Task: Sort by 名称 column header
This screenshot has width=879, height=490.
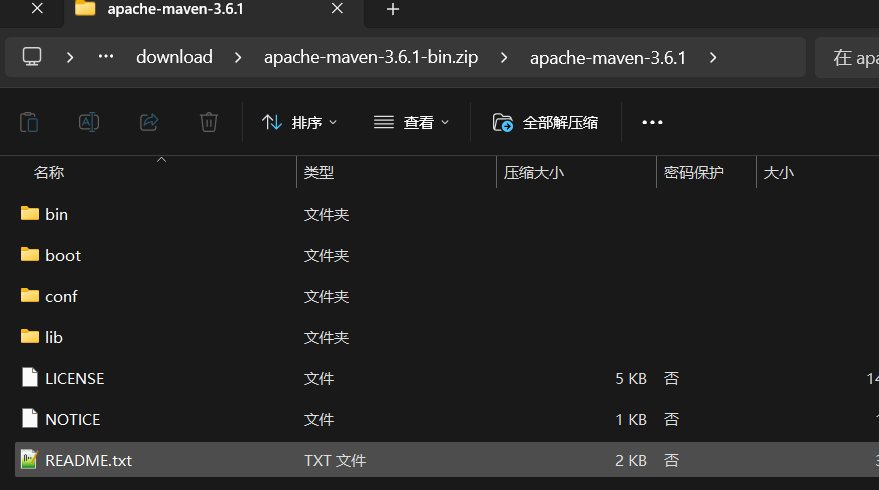Action: (49, 173)
